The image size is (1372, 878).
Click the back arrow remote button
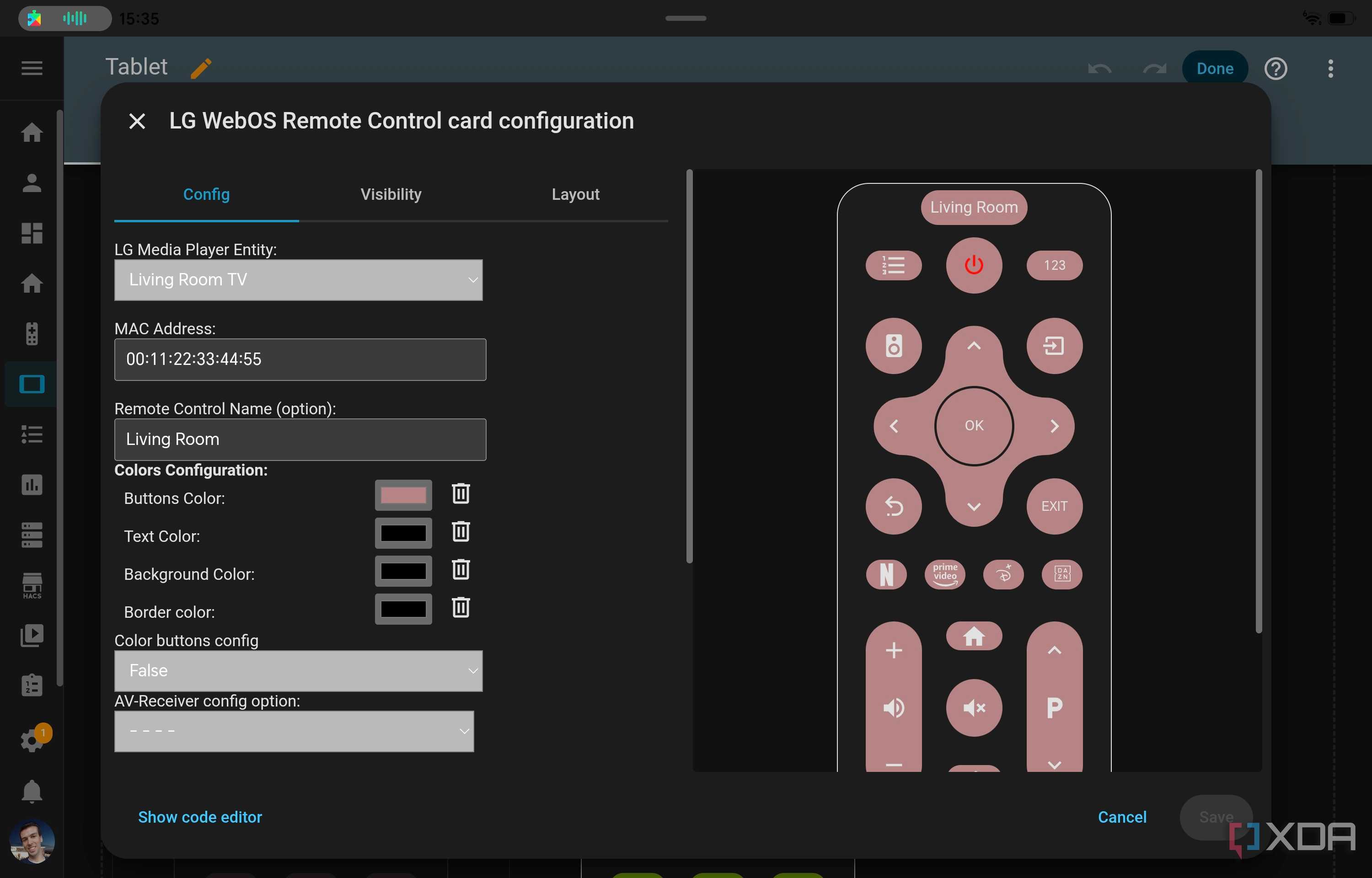pyautogui.click(x=893, y=506)
